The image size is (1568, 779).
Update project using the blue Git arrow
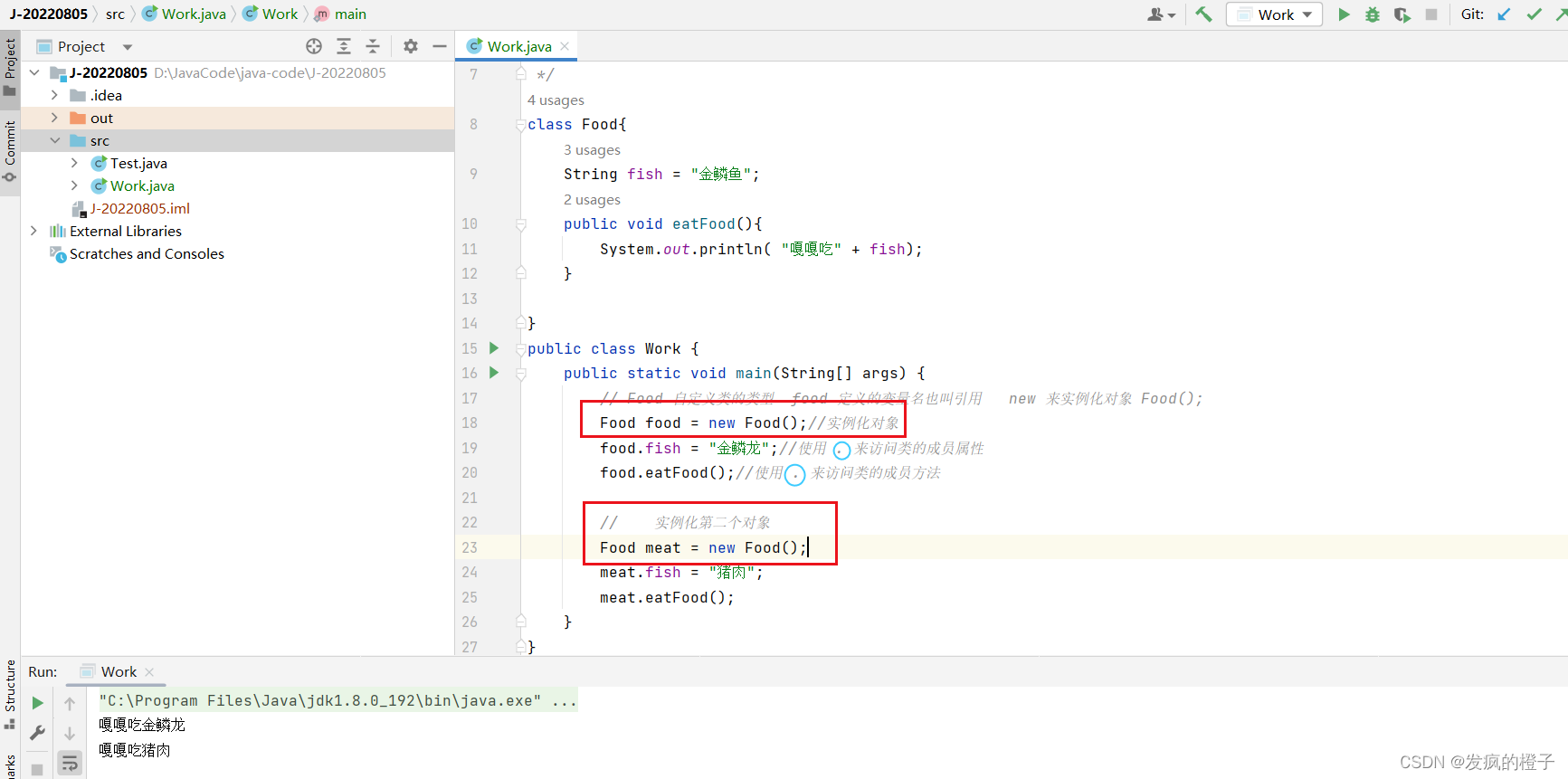(x=1504, y=14)
